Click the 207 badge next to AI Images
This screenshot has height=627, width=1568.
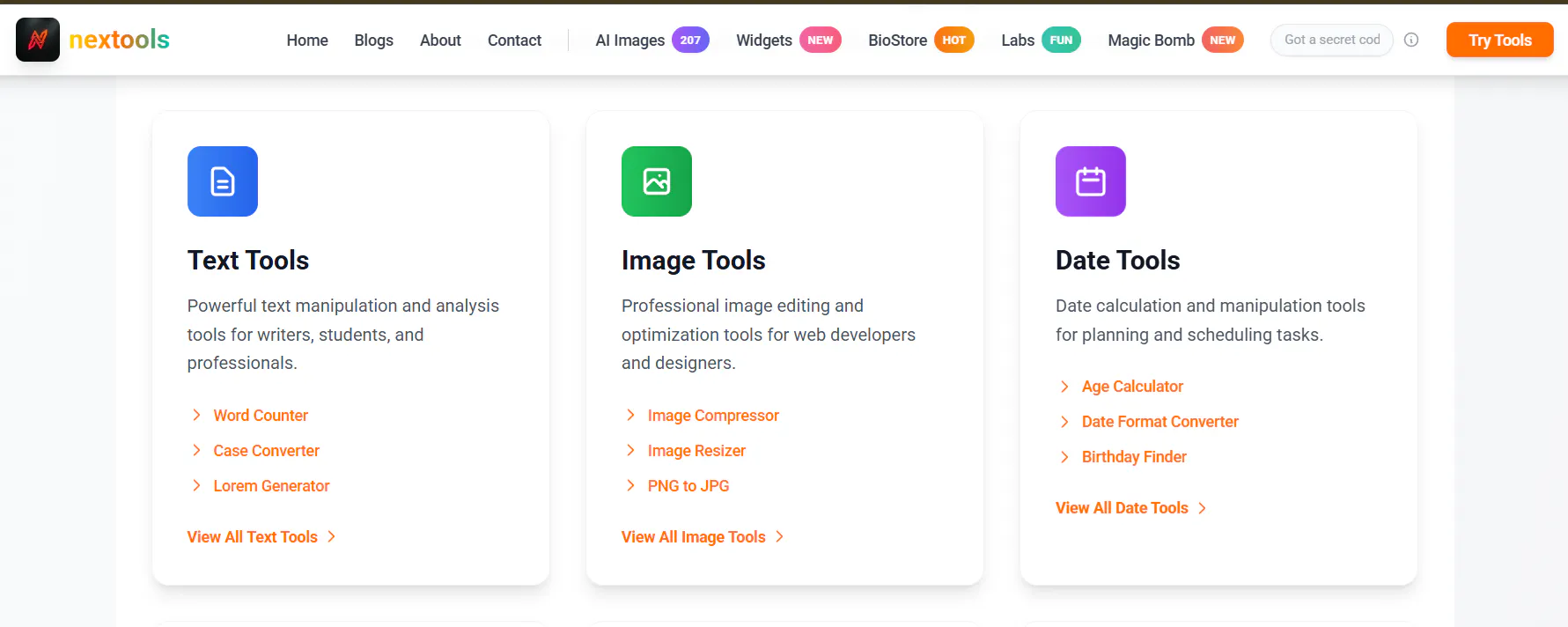pyautogui.click(x=690, y=40)
